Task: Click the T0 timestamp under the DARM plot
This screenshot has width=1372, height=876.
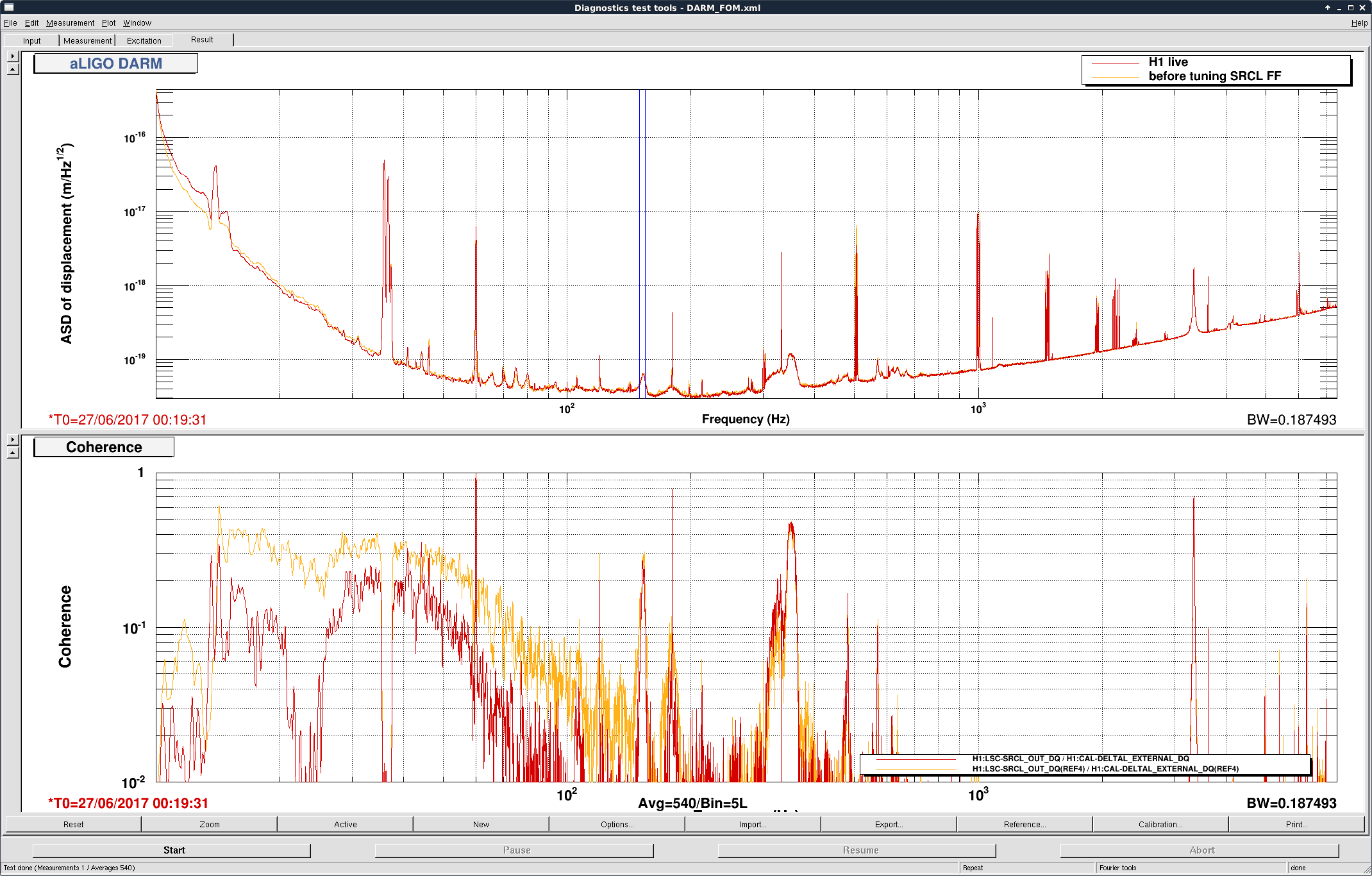Action: pos(128,420)
